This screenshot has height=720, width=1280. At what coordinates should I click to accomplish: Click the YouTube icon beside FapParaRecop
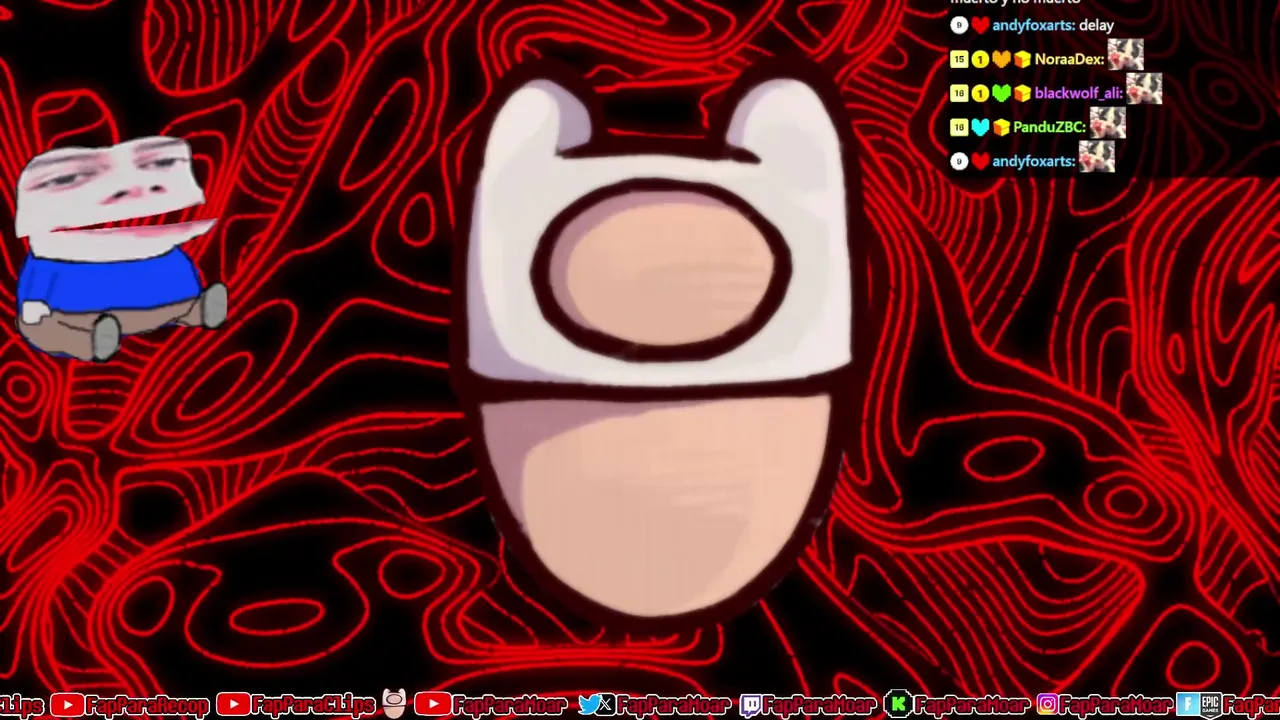66,705
